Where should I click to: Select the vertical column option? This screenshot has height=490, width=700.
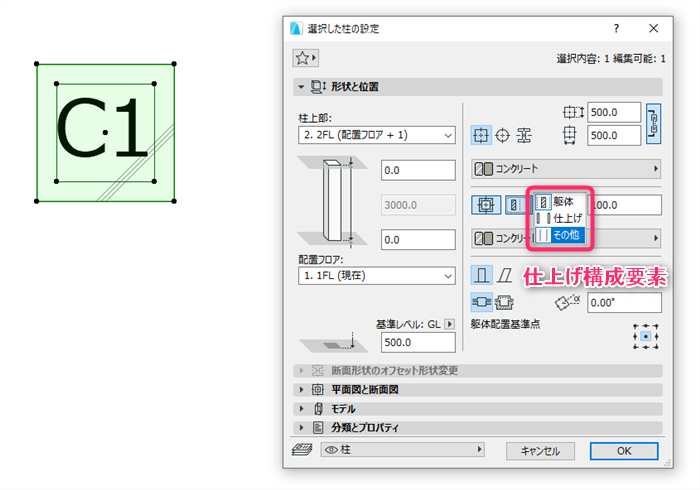481,275
